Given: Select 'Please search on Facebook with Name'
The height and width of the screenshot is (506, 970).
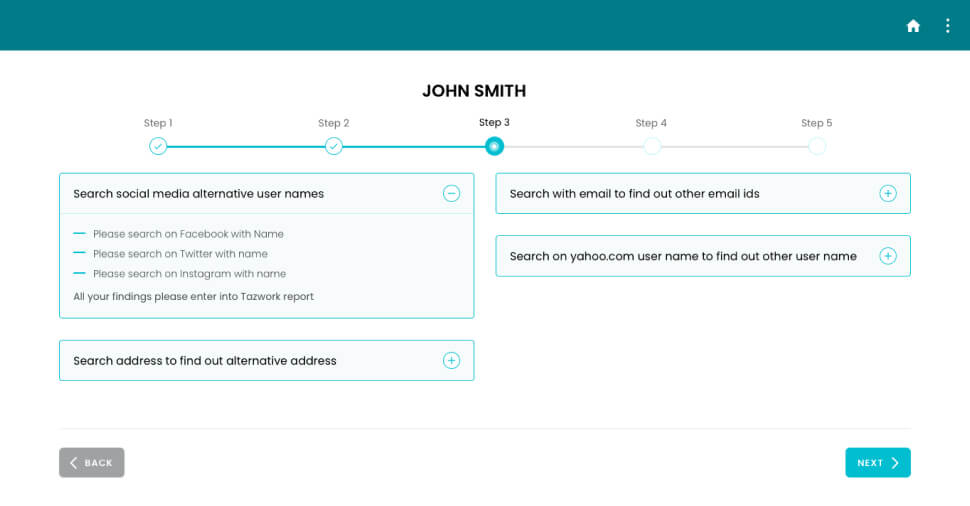Looking at the screenshot, I should pos(188,234).
